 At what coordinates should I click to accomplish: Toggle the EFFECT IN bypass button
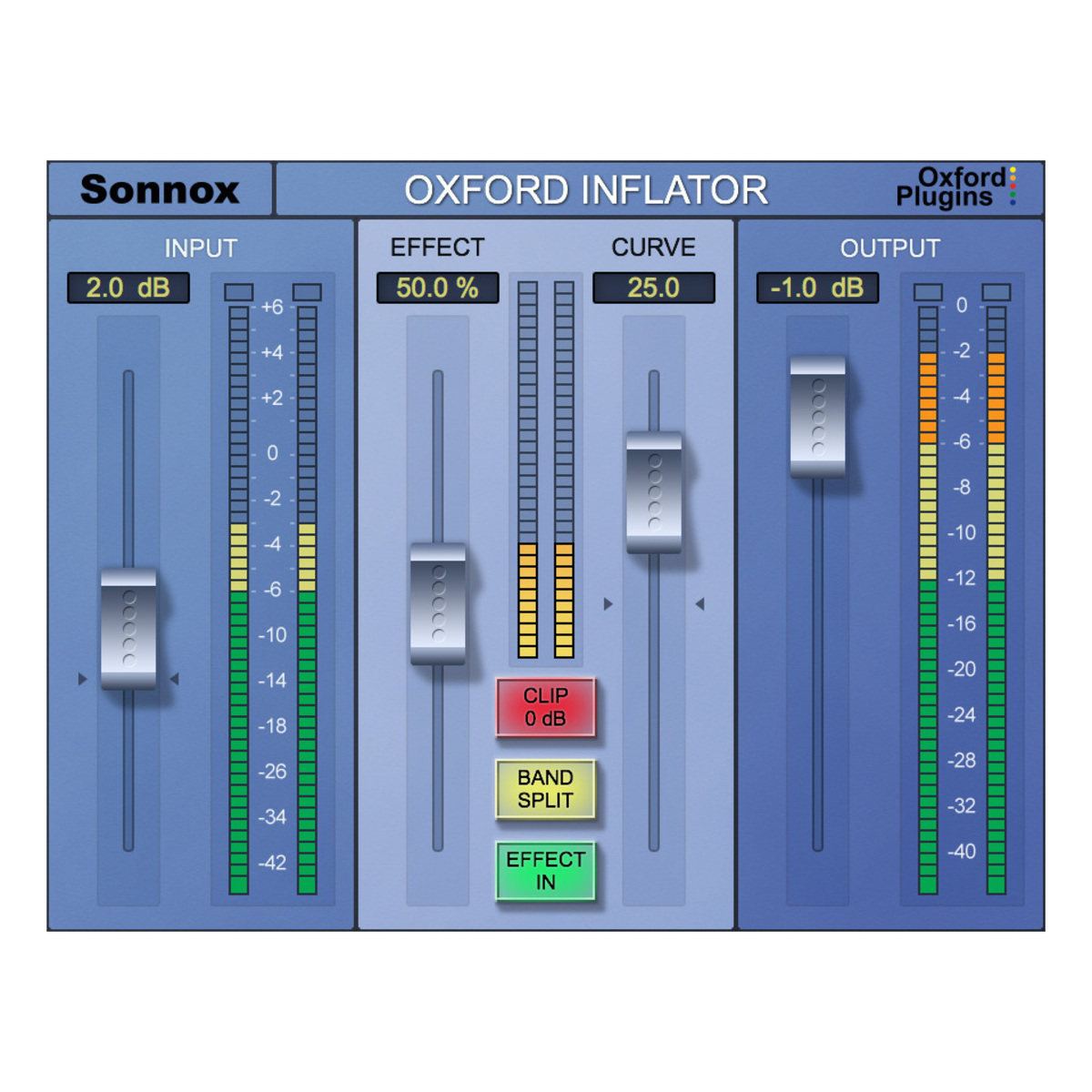(x=545, y=871)
